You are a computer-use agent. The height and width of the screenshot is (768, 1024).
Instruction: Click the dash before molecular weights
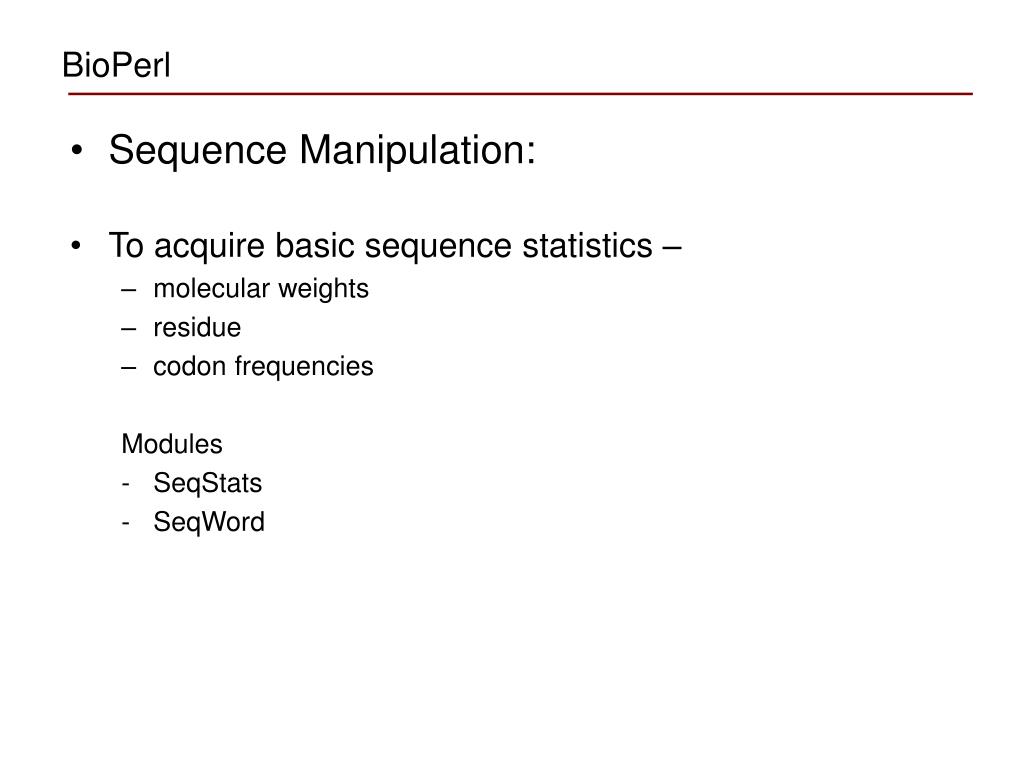coord(129,289)
